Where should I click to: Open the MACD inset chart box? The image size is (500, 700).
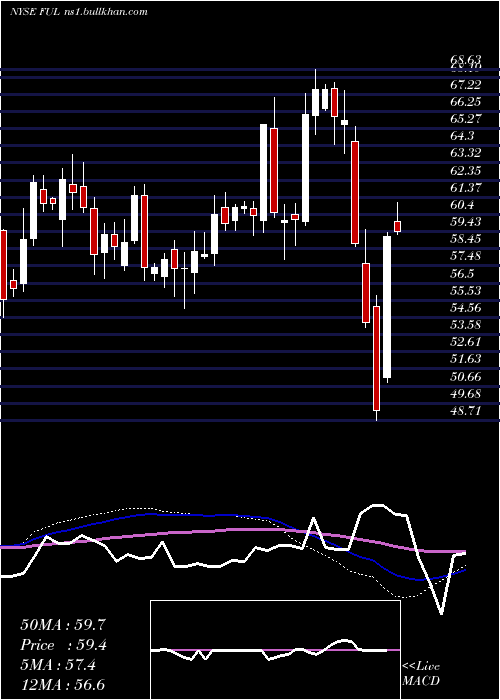tap(275, 650)
